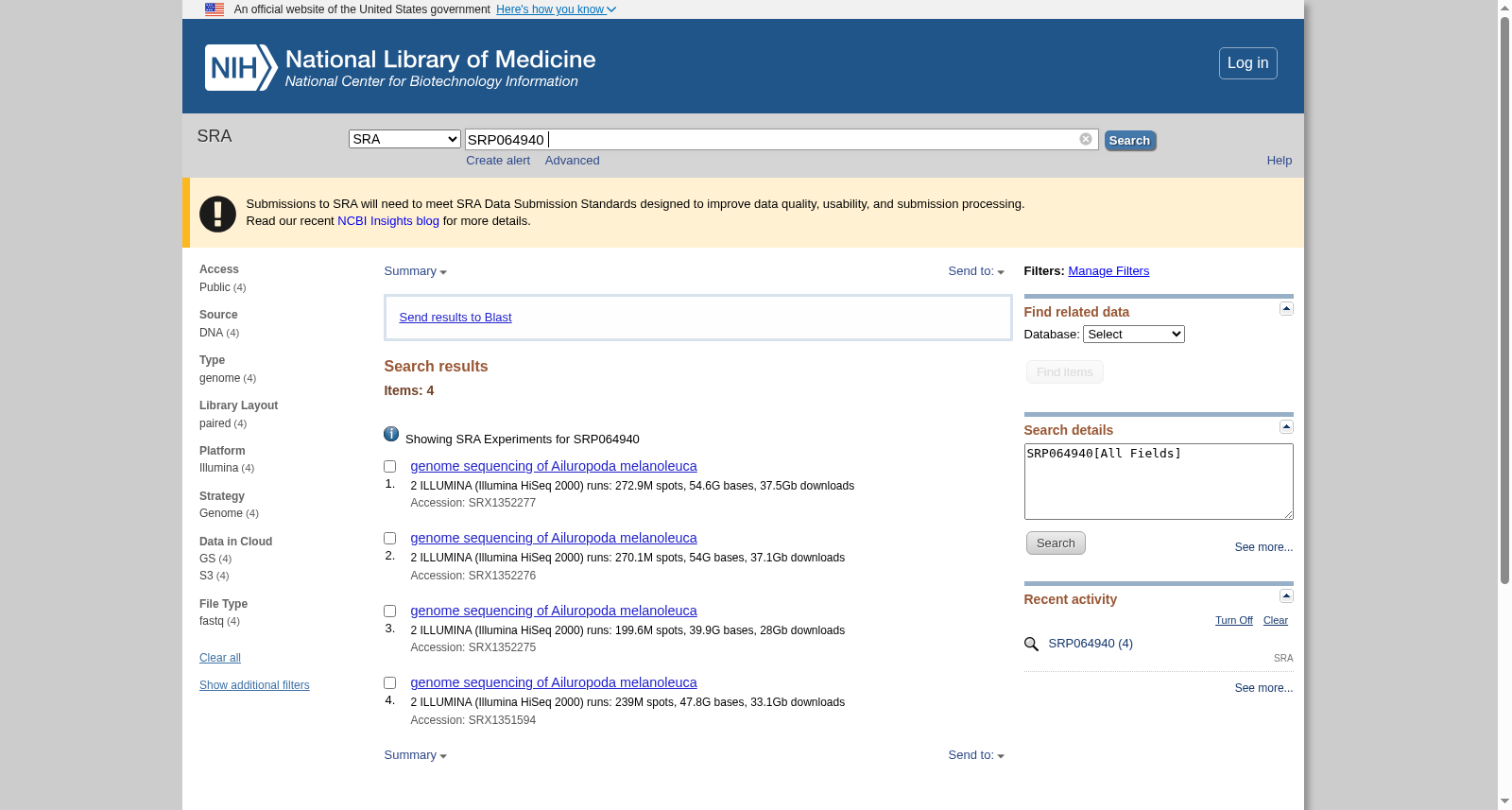
Task: Collapse the Find related data panel
Action: coord(1286,309)
